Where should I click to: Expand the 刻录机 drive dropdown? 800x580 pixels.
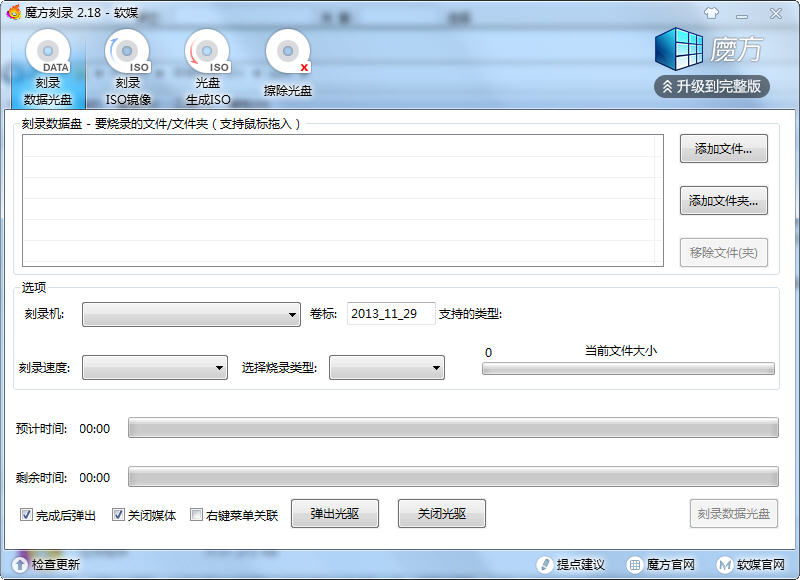click(191, 314)
